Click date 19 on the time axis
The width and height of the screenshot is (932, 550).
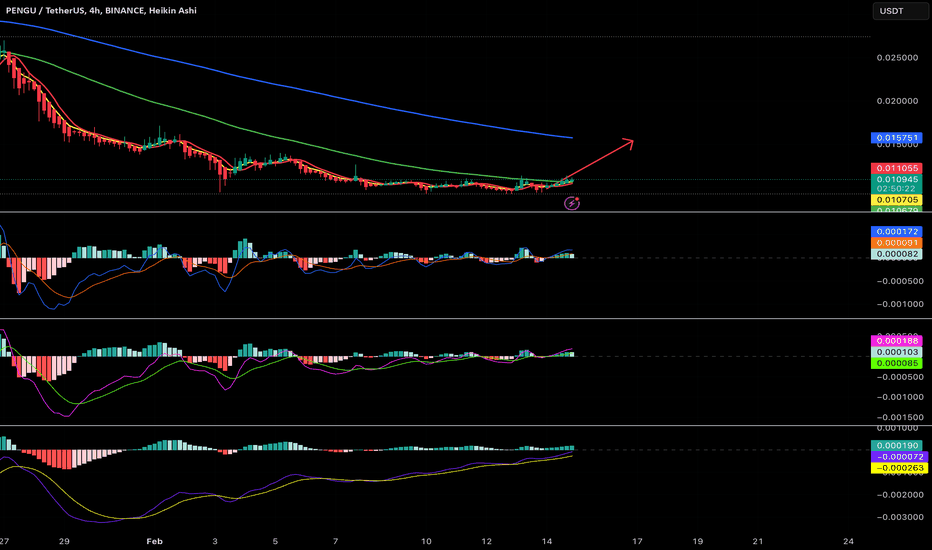coord(698,541)
